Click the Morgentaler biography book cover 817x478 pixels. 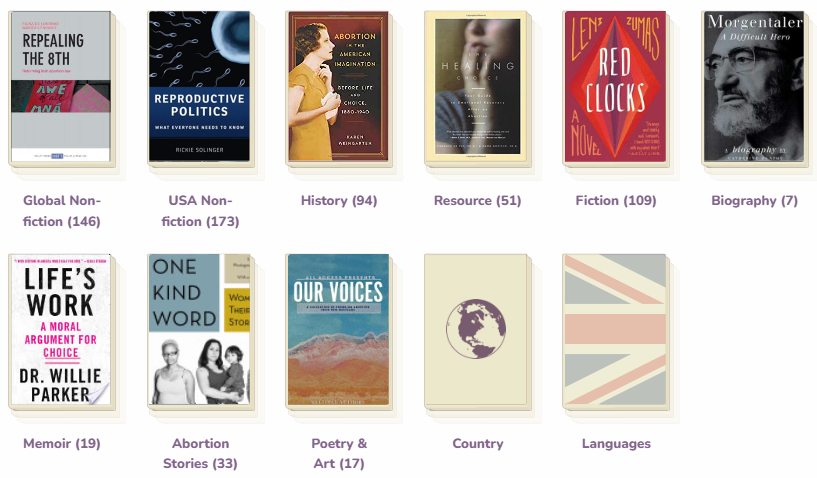click(x=753, y=87)
